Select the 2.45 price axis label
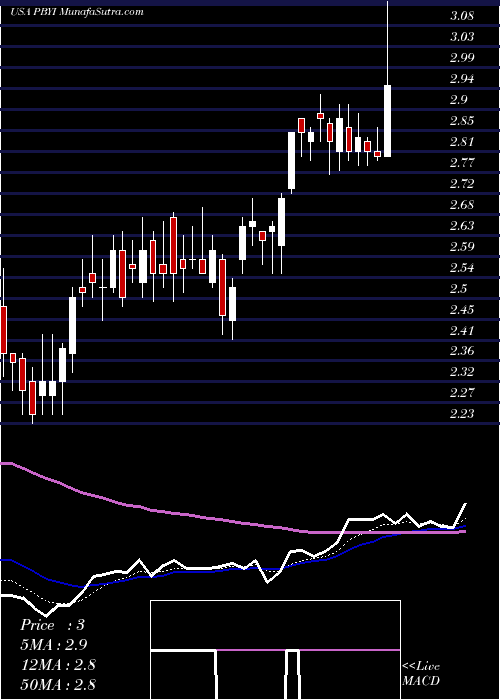This screenshot has width=500, height=700. click(462, 310)
